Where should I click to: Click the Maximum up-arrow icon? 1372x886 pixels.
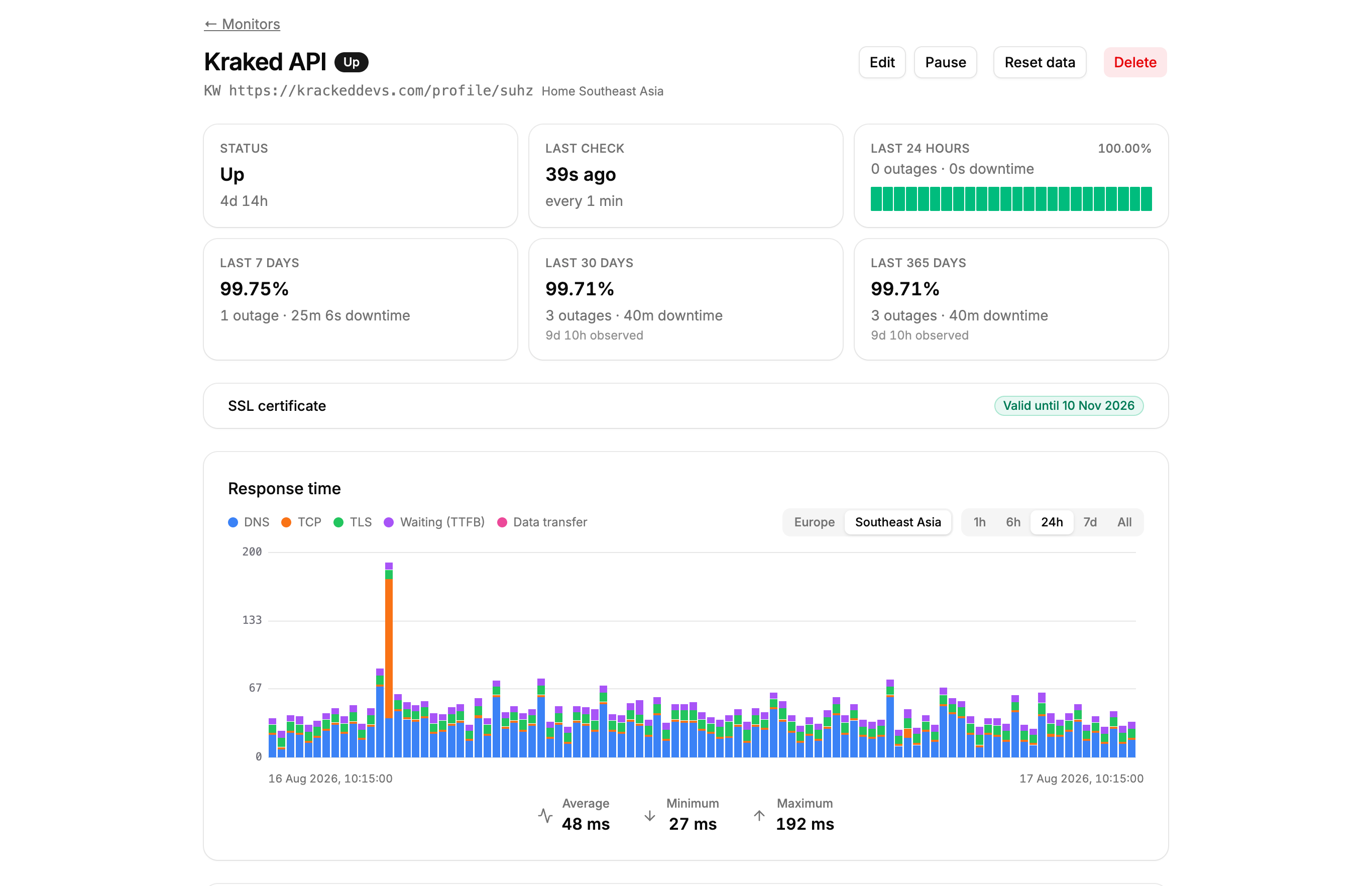[x=759, y=815]
